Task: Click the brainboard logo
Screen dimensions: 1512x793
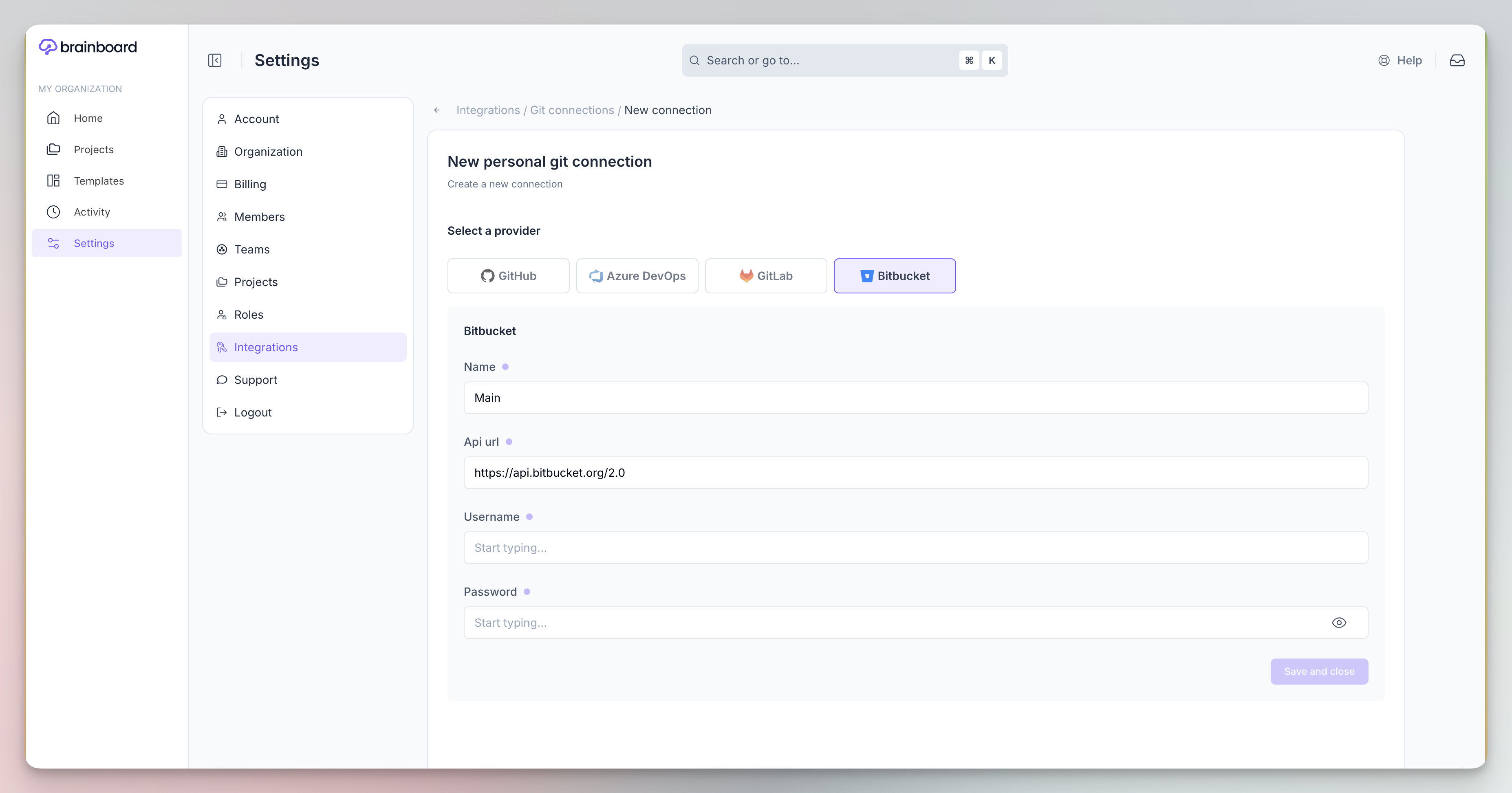Action: pyautogui.click(x=88, y=47)
